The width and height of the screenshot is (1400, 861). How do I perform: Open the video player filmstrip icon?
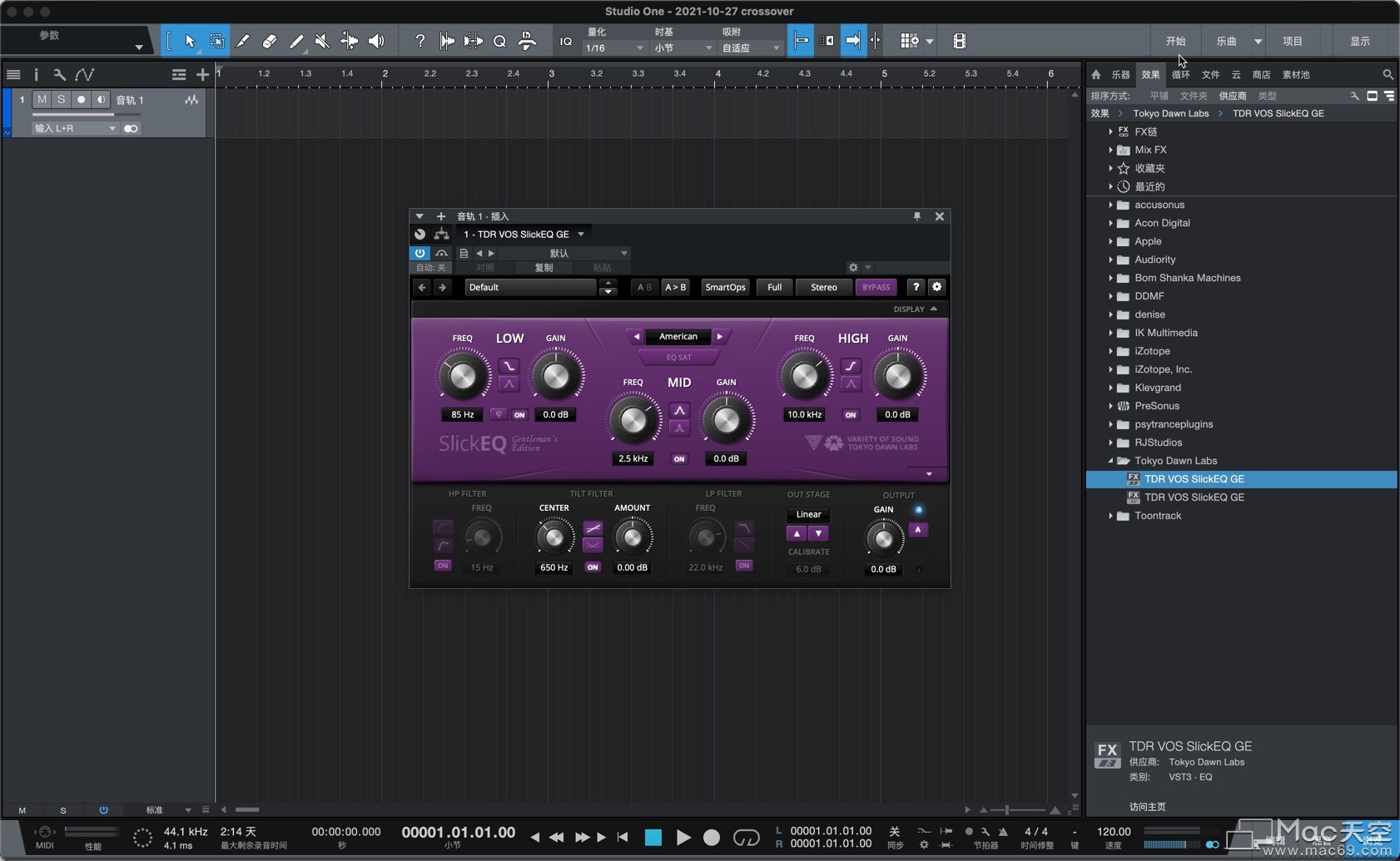tap(960, 41)
